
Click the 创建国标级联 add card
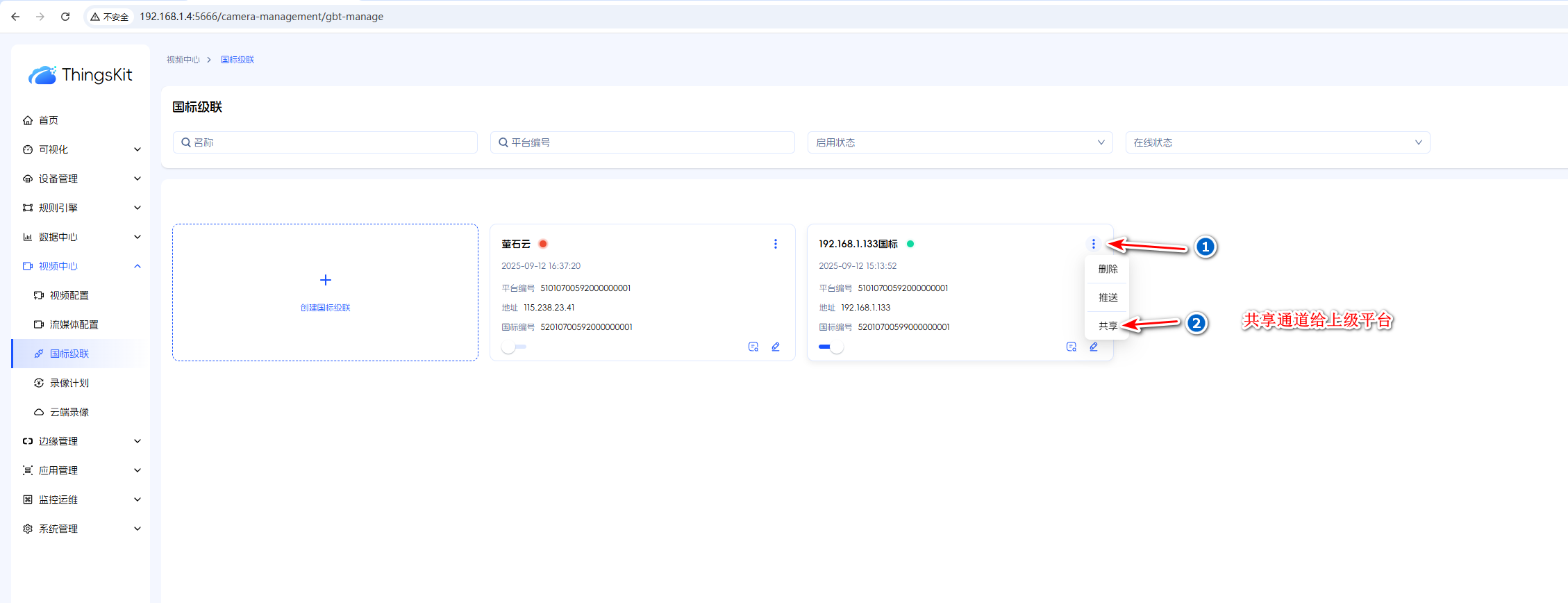325,292
